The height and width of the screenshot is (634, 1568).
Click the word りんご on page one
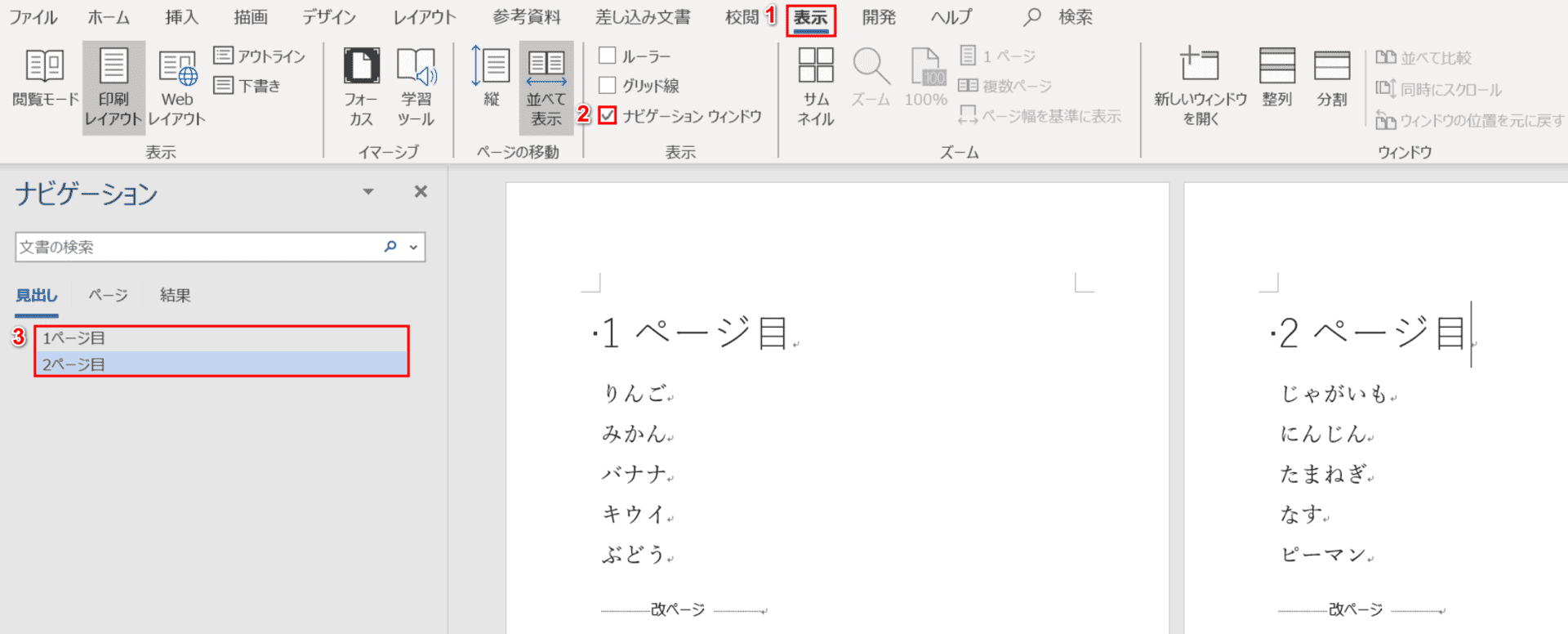[633, 394]
